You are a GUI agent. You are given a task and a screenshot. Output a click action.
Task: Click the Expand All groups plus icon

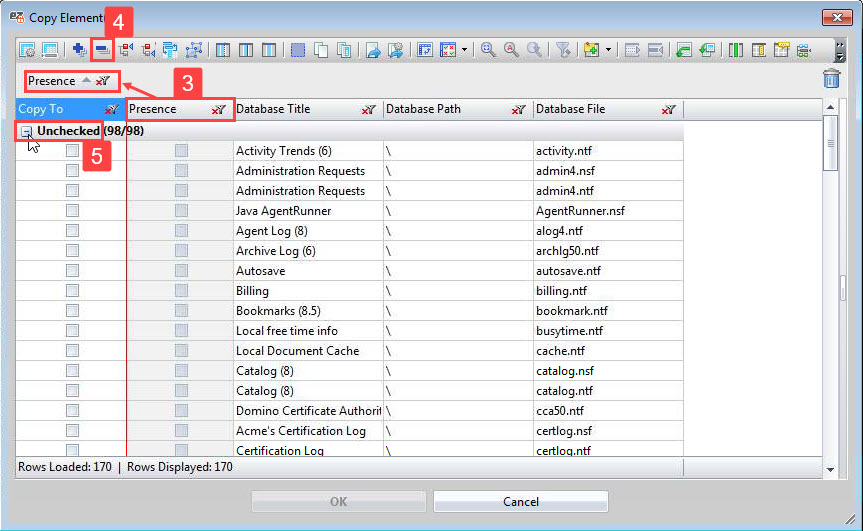pyautogui.click(x=79, y=49)
